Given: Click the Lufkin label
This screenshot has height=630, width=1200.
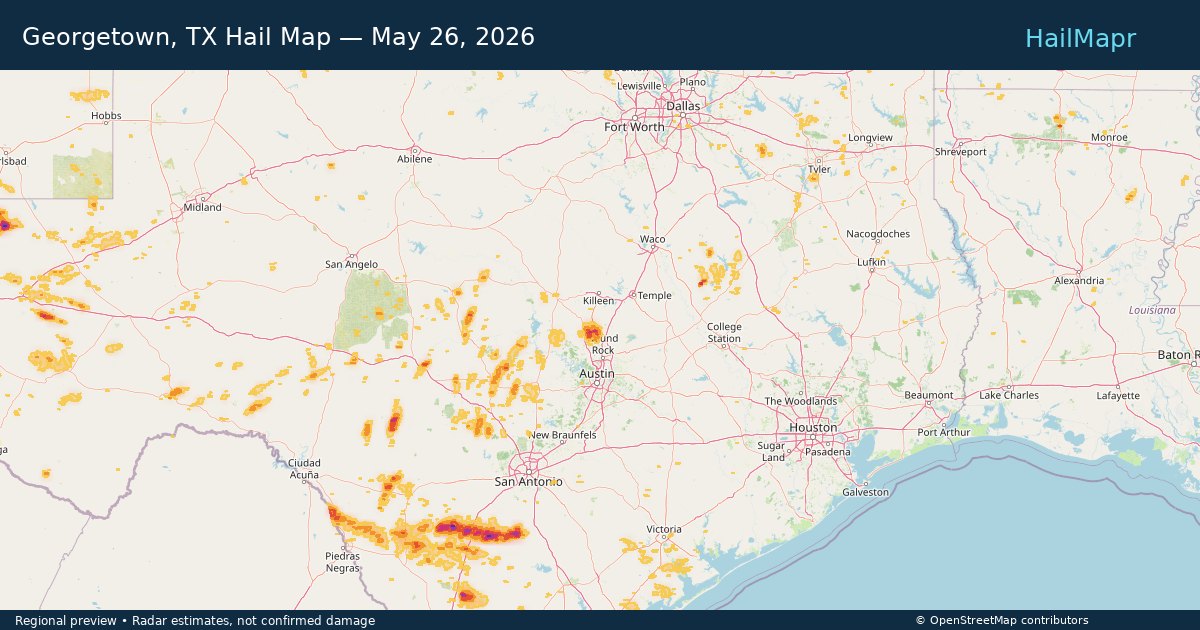Looking at the screenshot, I should pyautogui.click(x=871, y=262).
